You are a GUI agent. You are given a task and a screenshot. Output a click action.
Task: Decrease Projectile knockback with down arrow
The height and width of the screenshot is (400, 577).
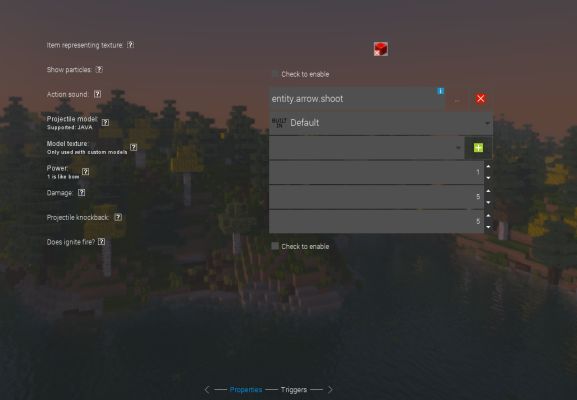(x=488, y=227)
